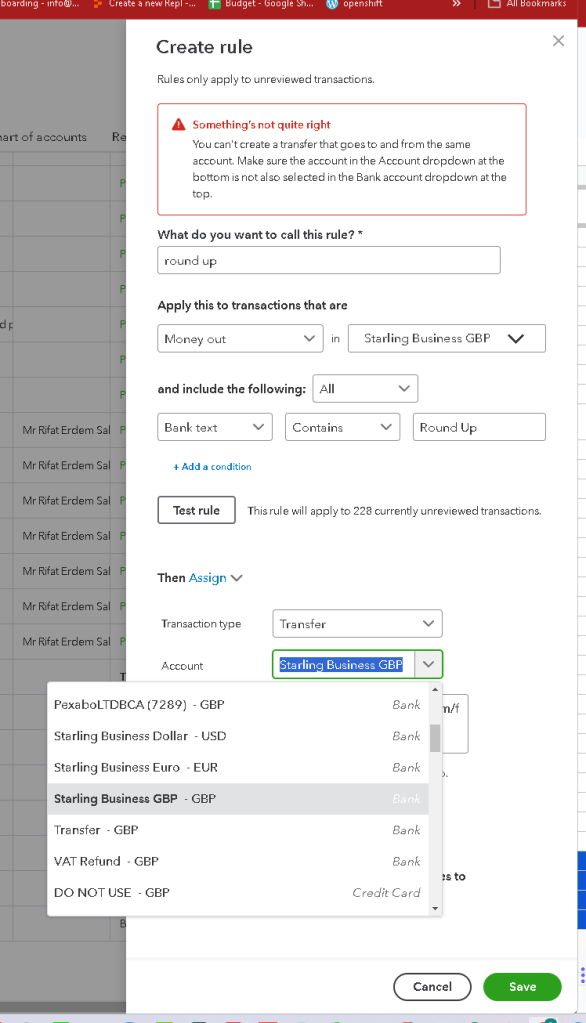Open the Contains operator dropdown
This screenshot has width=586, height=1023.
(342, 427)
